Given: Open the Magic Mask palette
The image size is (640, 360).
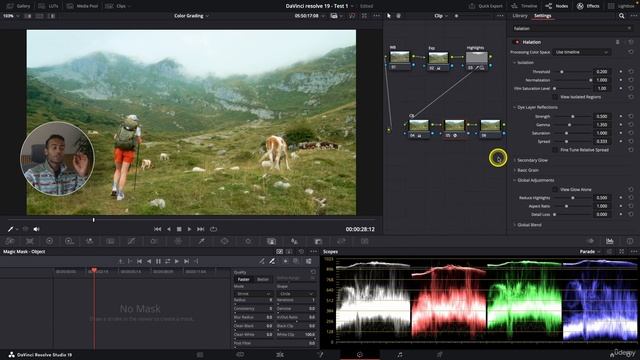Looking at the screenshot, I should click(271, 242).
